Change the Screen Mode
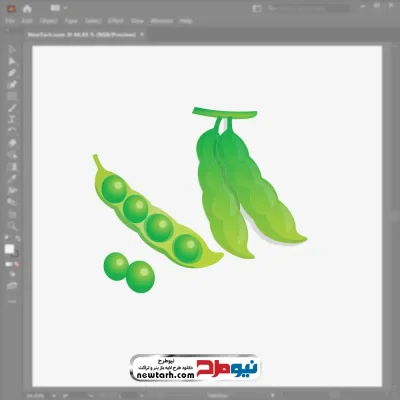 [x=12, y=286]
